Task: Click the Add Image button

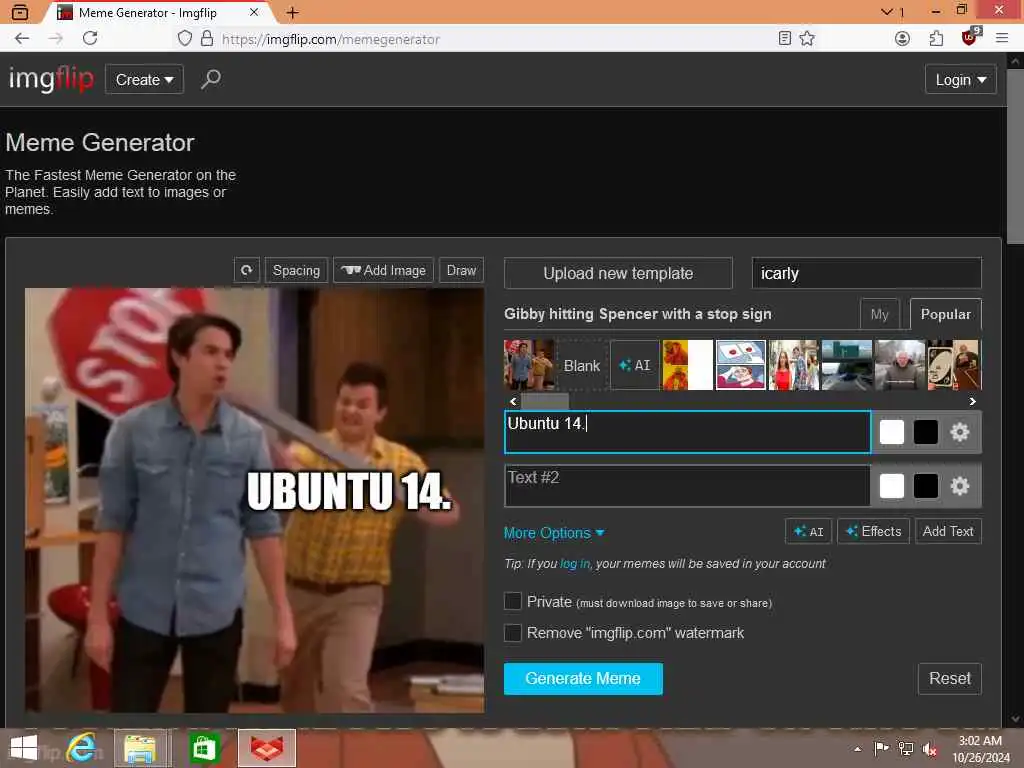Action: tap(383, 270)
